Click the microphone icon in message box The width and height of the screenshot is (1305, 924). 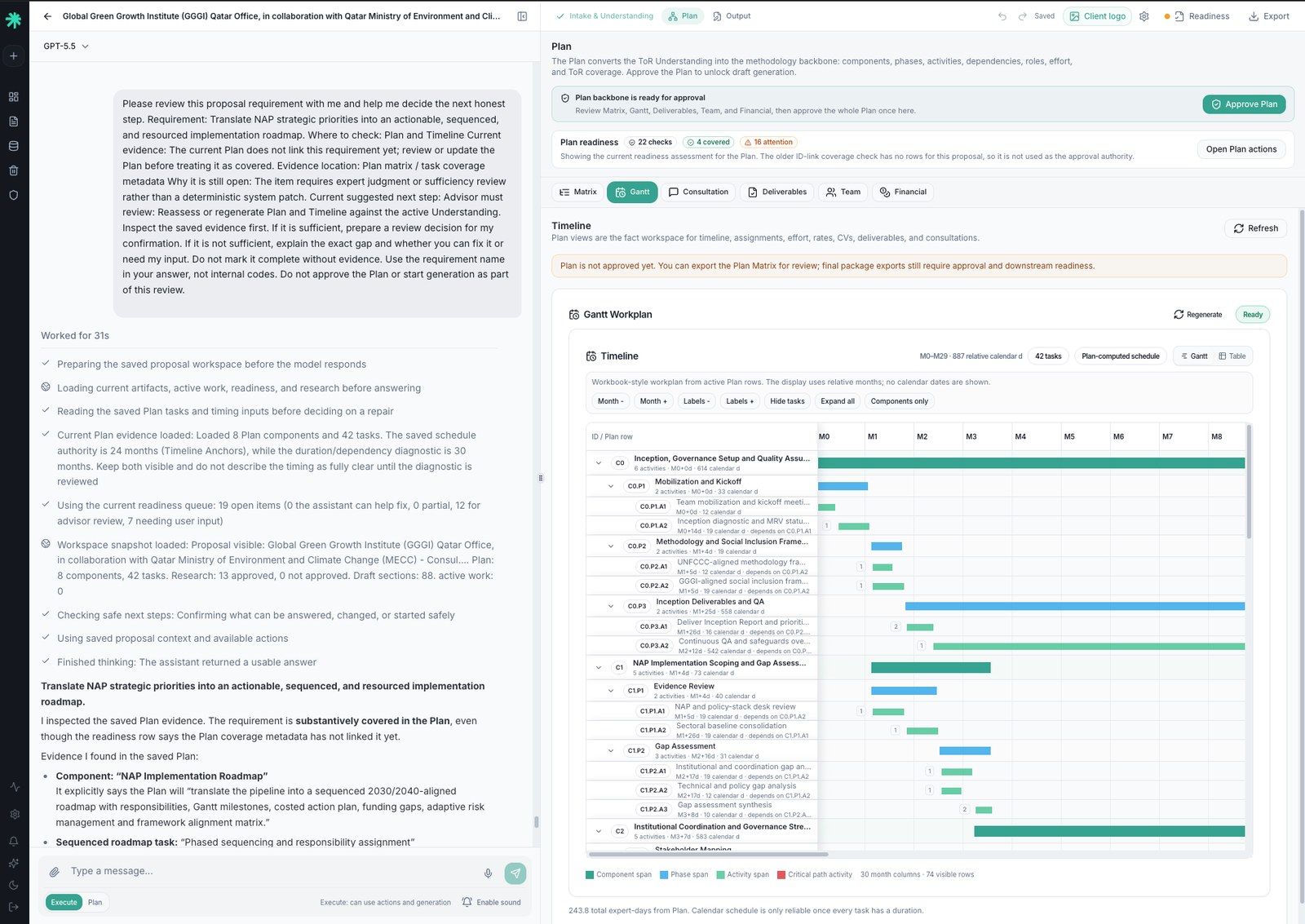click(488, 873)
